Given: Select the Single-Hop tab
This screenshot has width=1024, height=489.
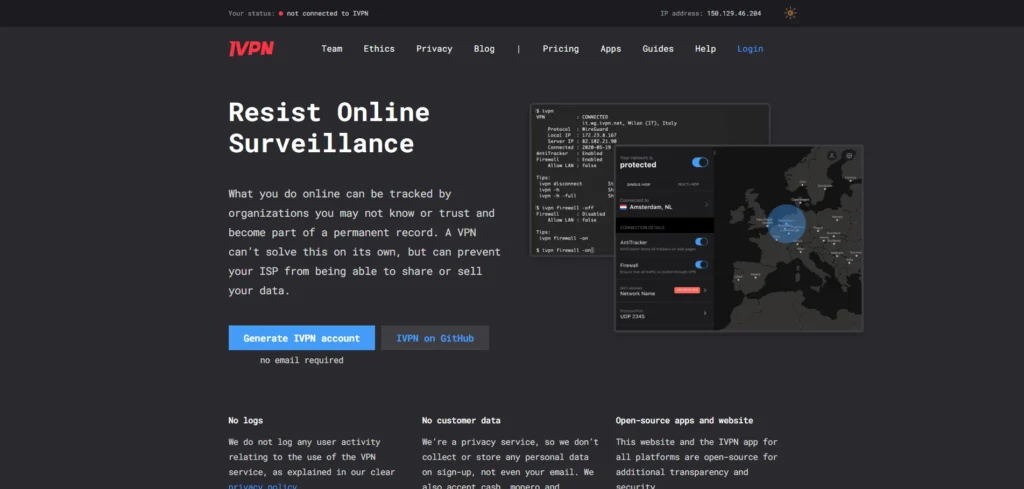Looking at the screenshot, I should [637, 184].
